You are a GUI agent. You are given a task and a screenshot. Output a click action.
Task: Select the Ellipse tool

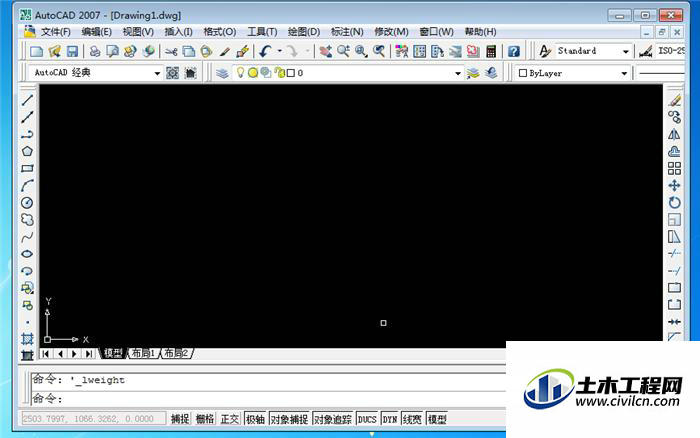point(27,254)
